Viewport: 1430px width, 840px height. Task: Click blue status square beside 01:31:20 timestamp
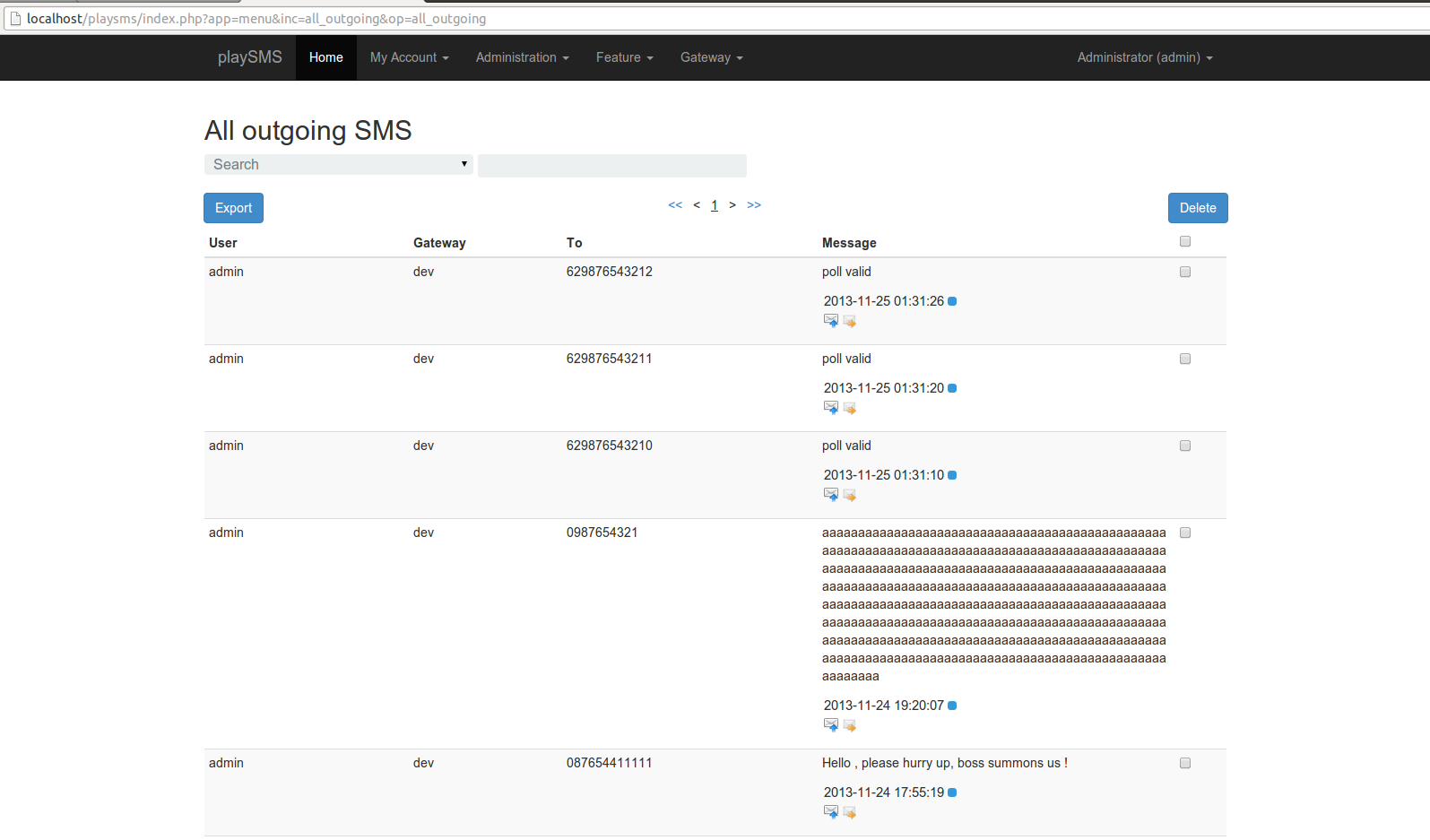[952, 388]
